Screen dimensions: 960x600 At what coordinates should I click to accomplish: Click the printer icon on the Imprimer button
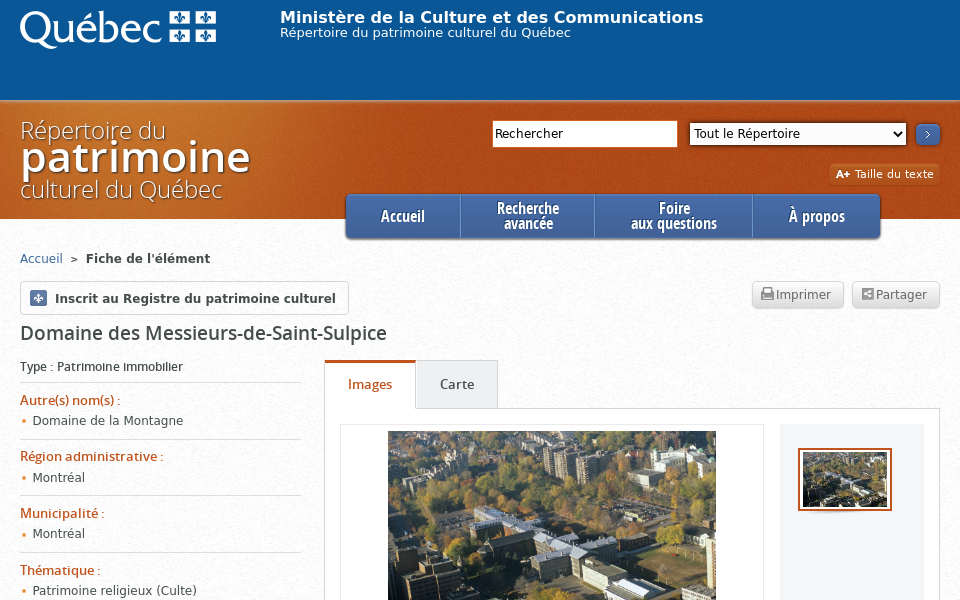tap(766, 294)
